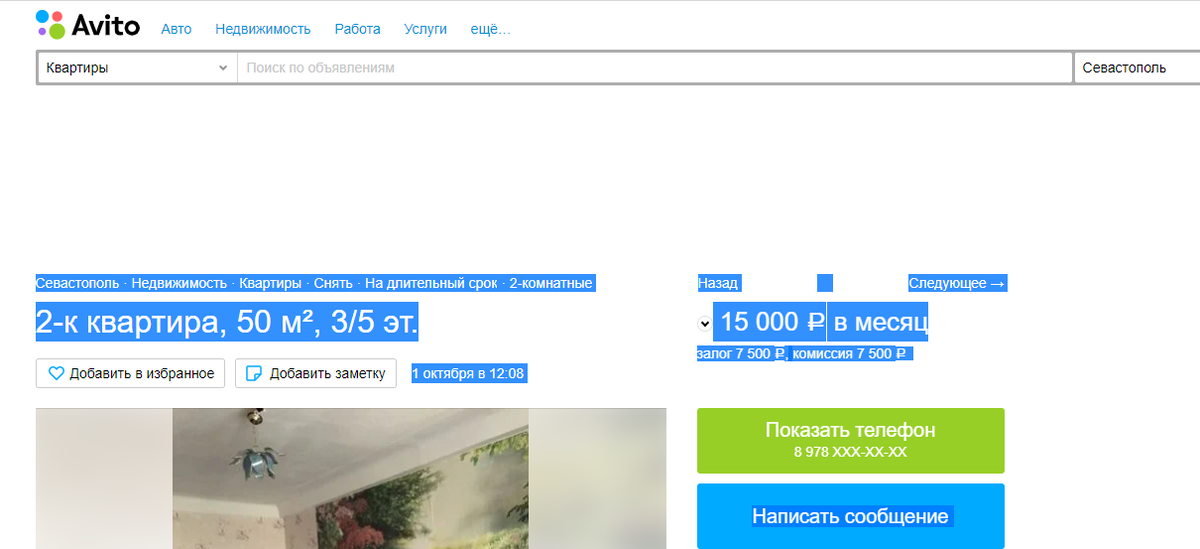Follow the На длительный срок breadcrumb
The width and height of the screenshot is (1200, 549).
[431, 283]
